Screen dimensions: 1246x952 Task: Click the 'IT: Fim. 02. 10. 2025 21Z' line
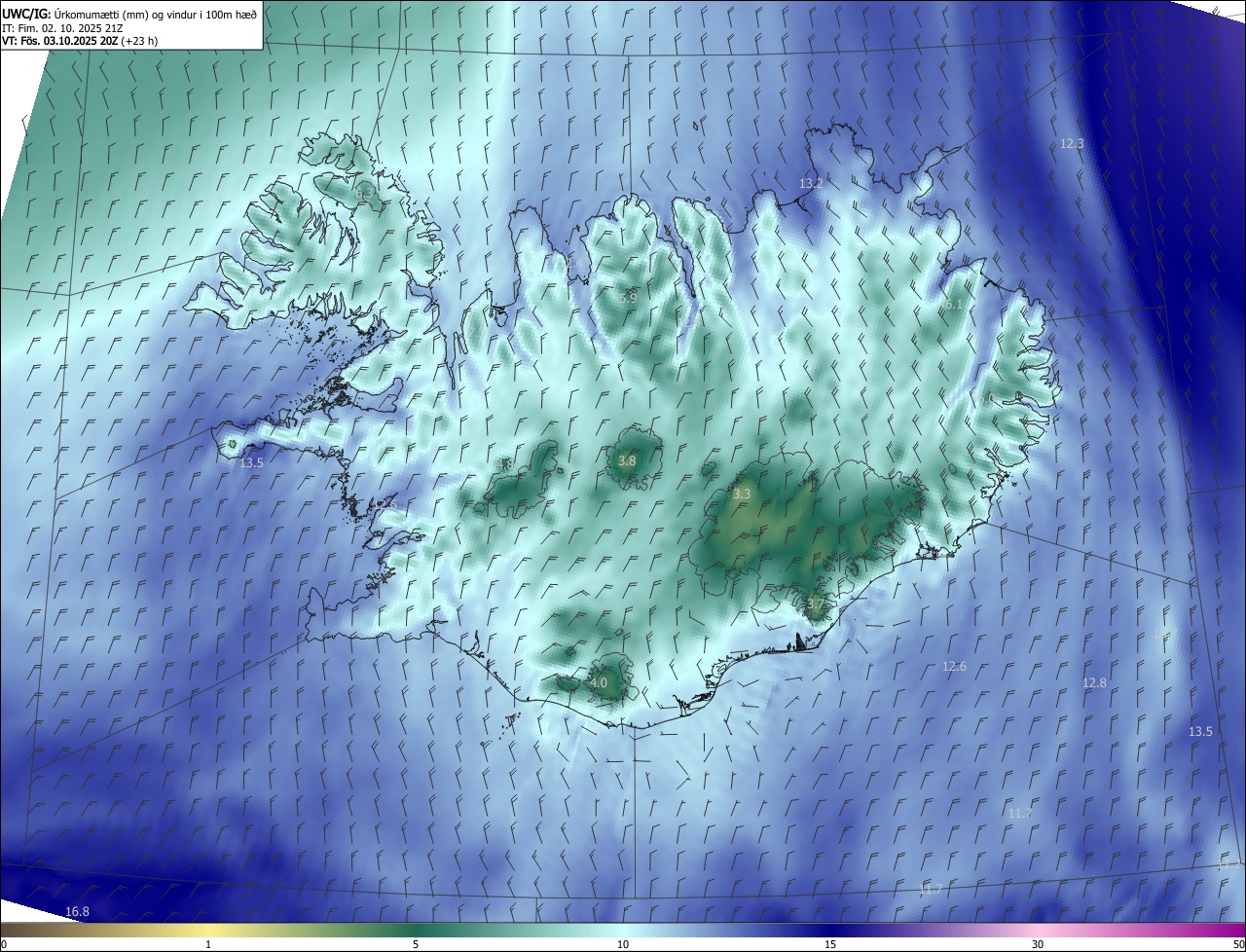pos(62,27)
